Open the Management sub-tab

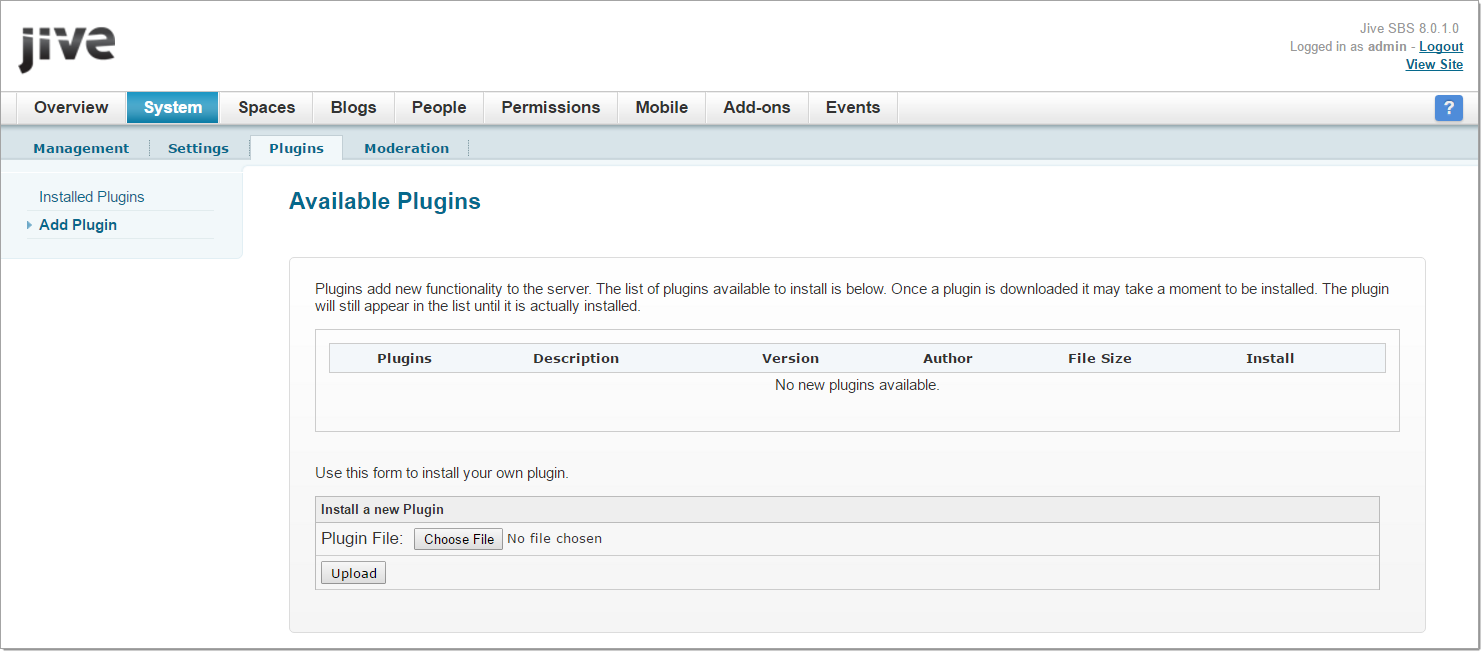click(81, 147)
